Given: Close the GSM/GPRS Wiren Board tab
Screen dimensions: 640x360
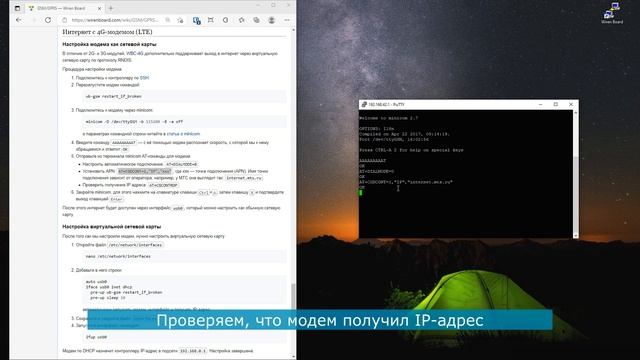Looking at the screenshot, I should (99, 8).
